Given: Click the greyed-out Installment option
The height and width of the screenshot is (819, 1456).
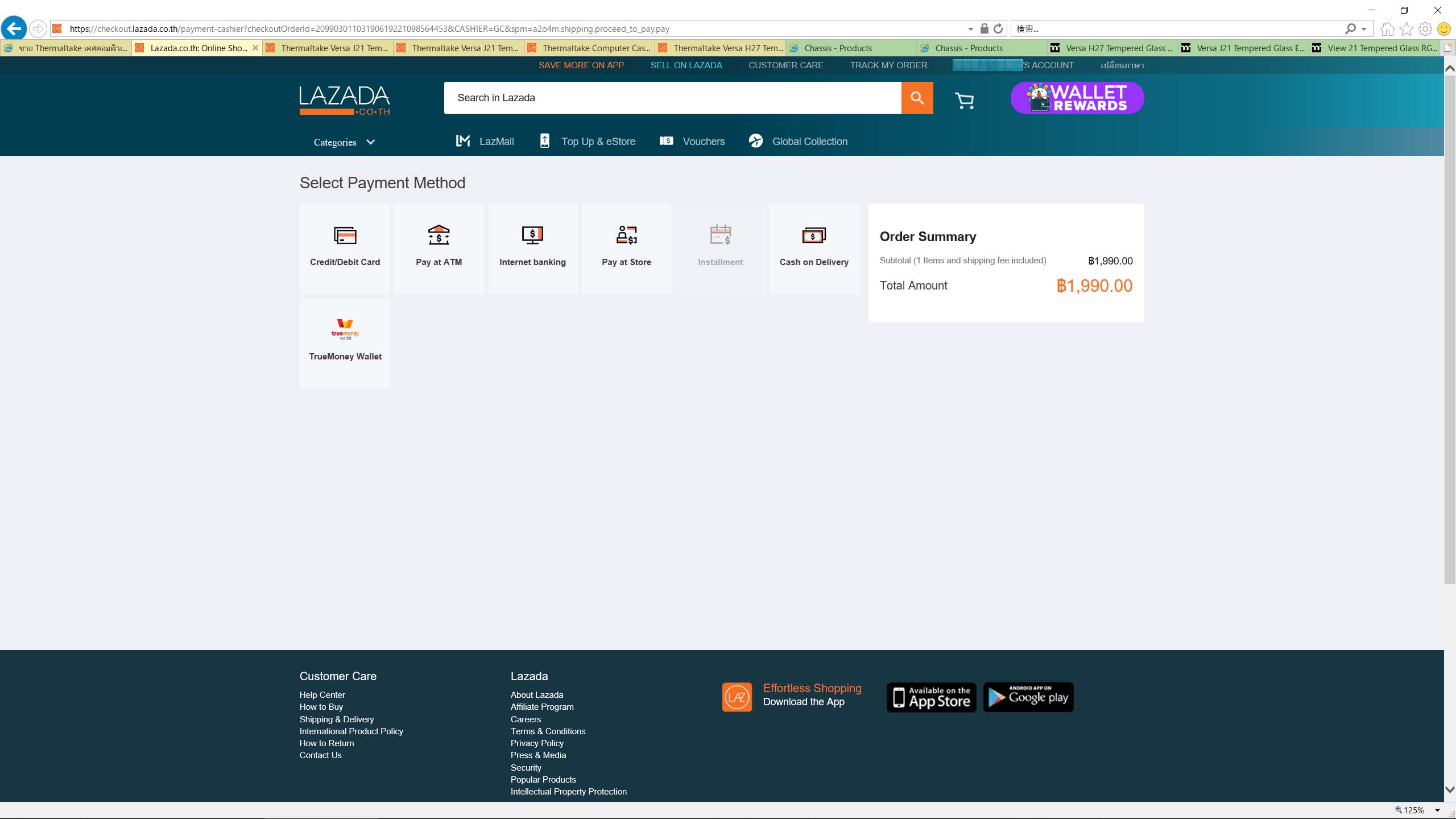Looking at the screenshot, I should click(x=720, y=249).
